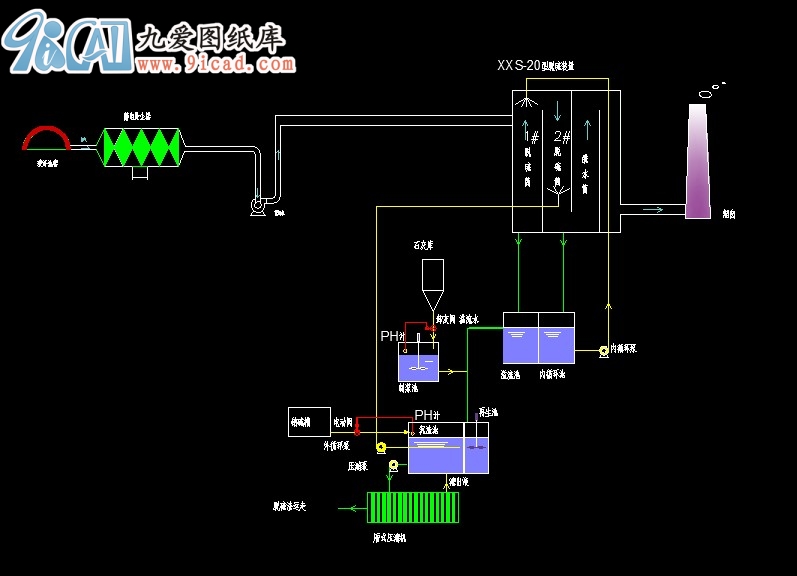Click the 1# desulfurization tower section

click(528, 161)
